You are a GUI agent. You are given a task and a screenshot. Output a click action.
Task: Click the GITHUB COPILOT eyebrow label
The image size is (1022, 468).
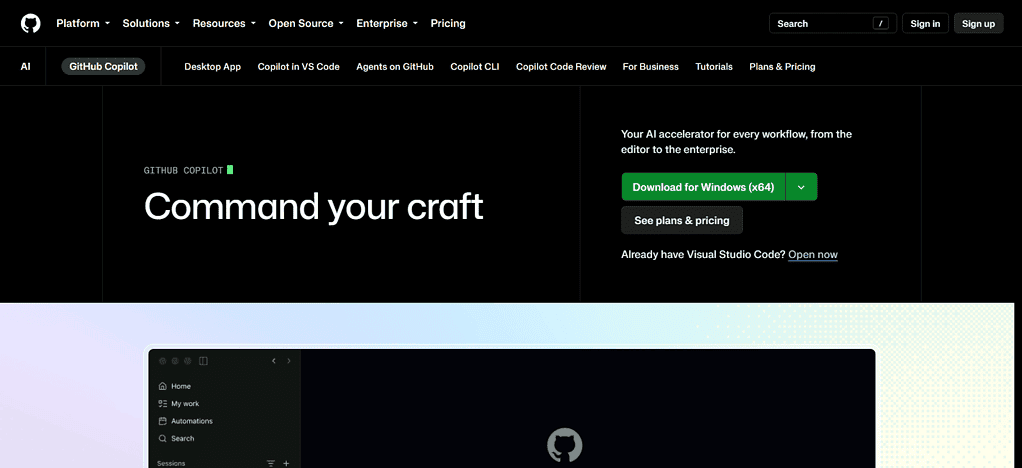183,170
